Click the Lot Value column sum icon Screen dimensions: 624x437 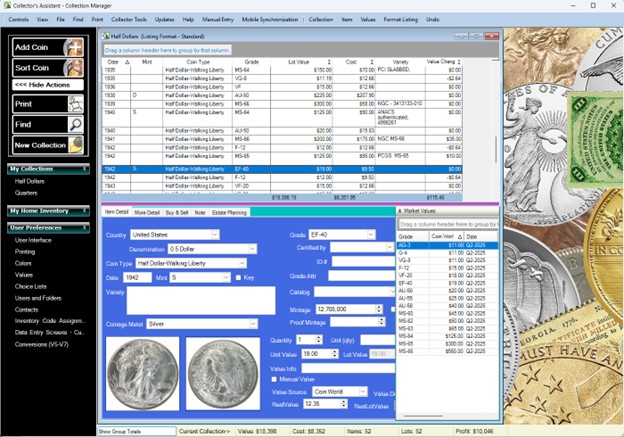pyautogui.click(x=329, y=62)
